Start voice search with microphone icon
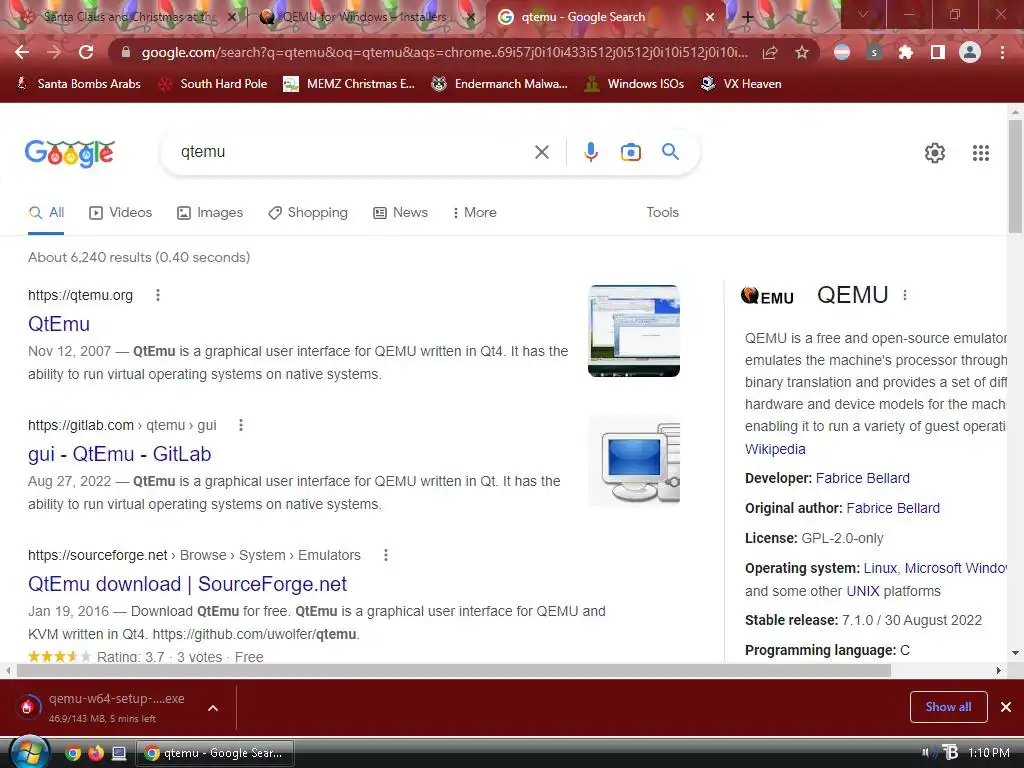The width and height of the screenshot is (1024, 768). pyautogui.click(x=590, y=152)
